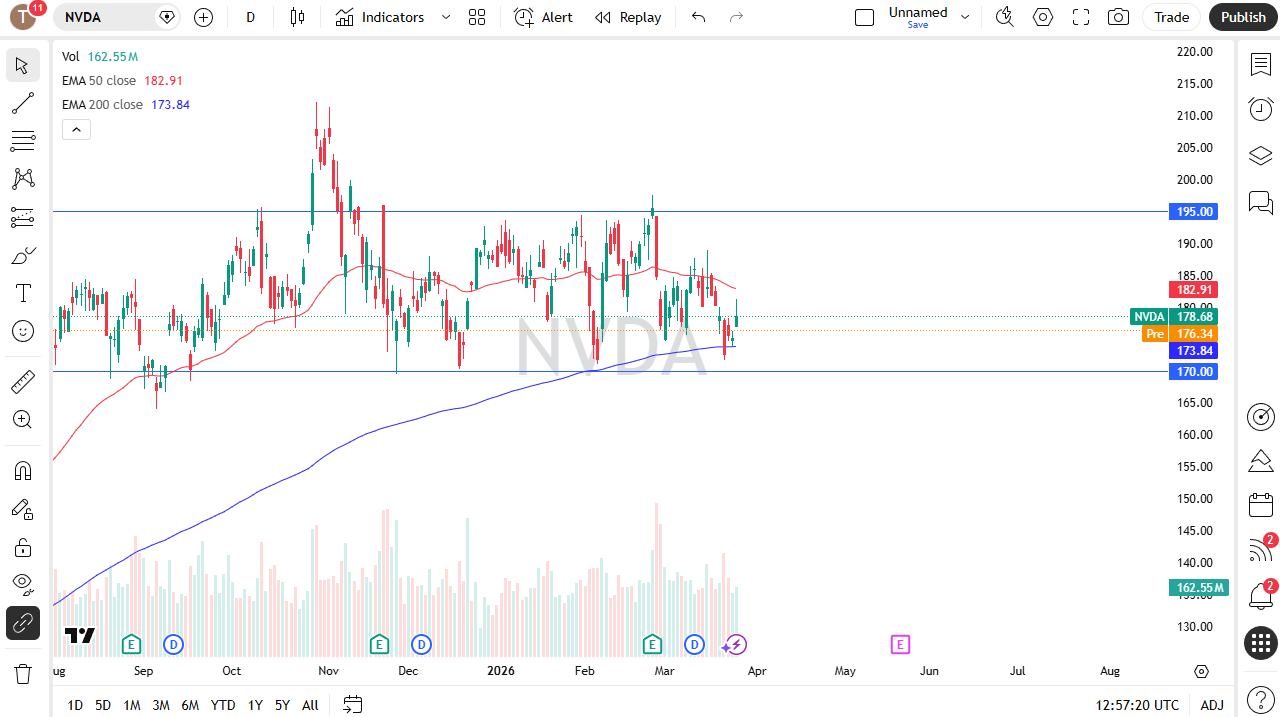Open the object tree layers panel
This screenshot has width=1280, height=717.
(1261, 156)
